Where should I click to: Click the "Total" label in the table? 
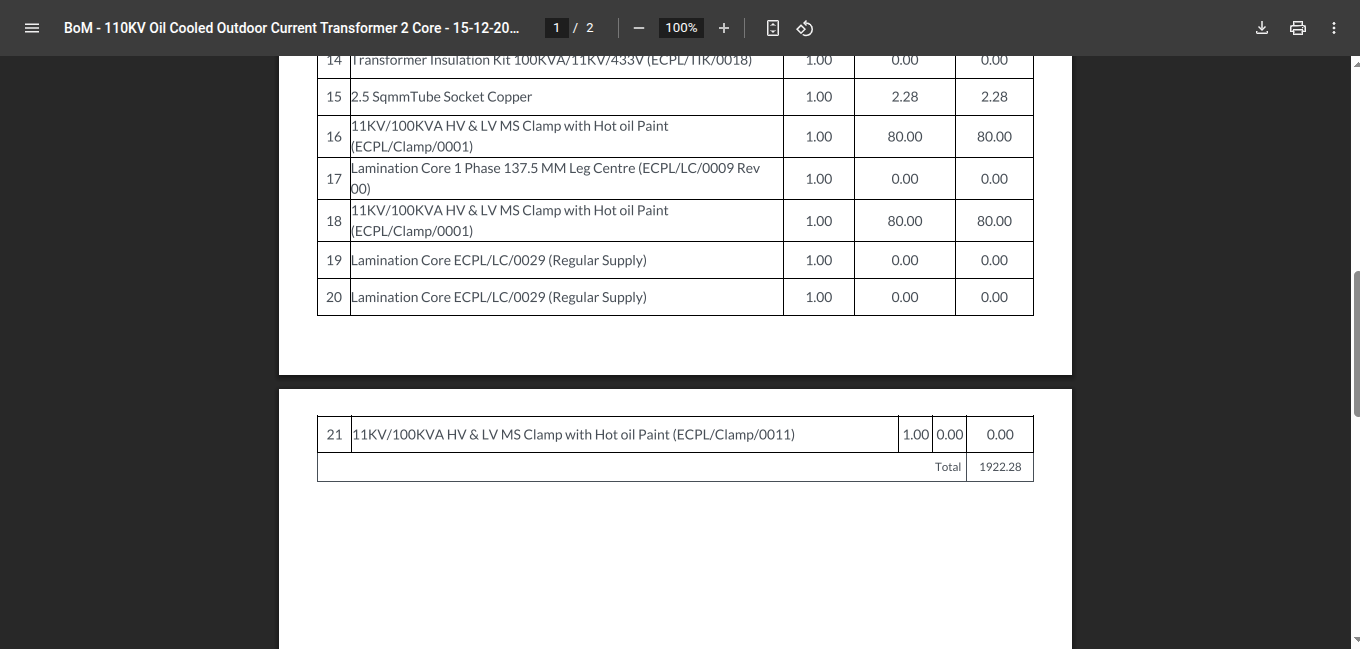point(947,467)
